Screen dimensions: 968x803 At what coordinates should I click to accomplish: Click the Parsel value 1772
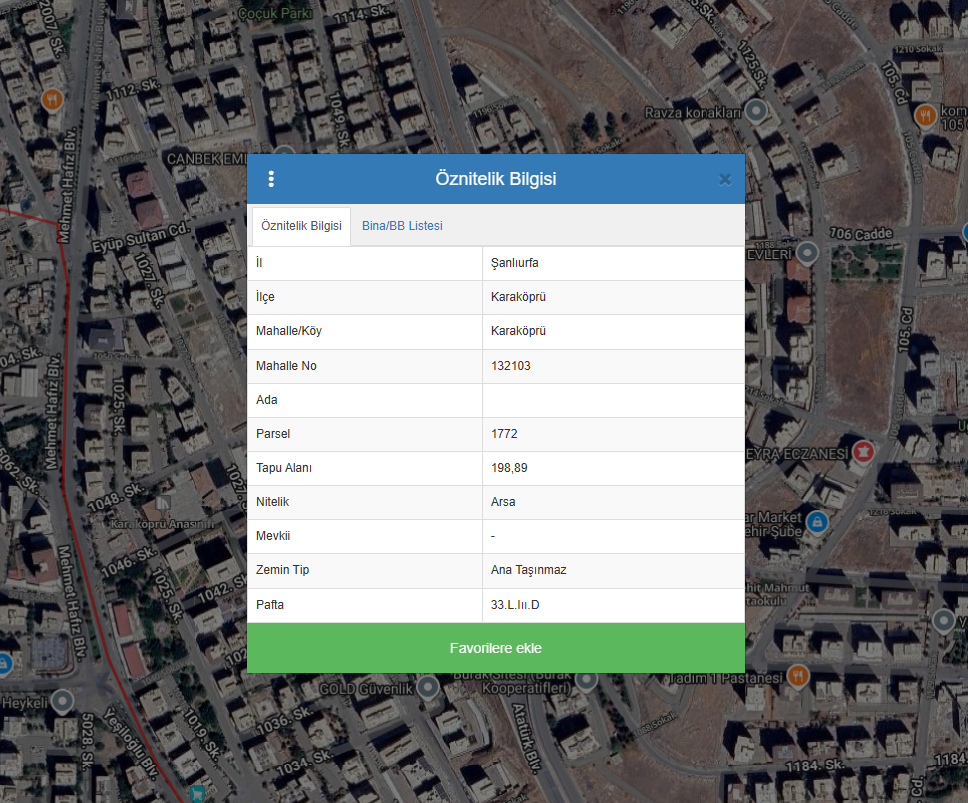[504, 434]
